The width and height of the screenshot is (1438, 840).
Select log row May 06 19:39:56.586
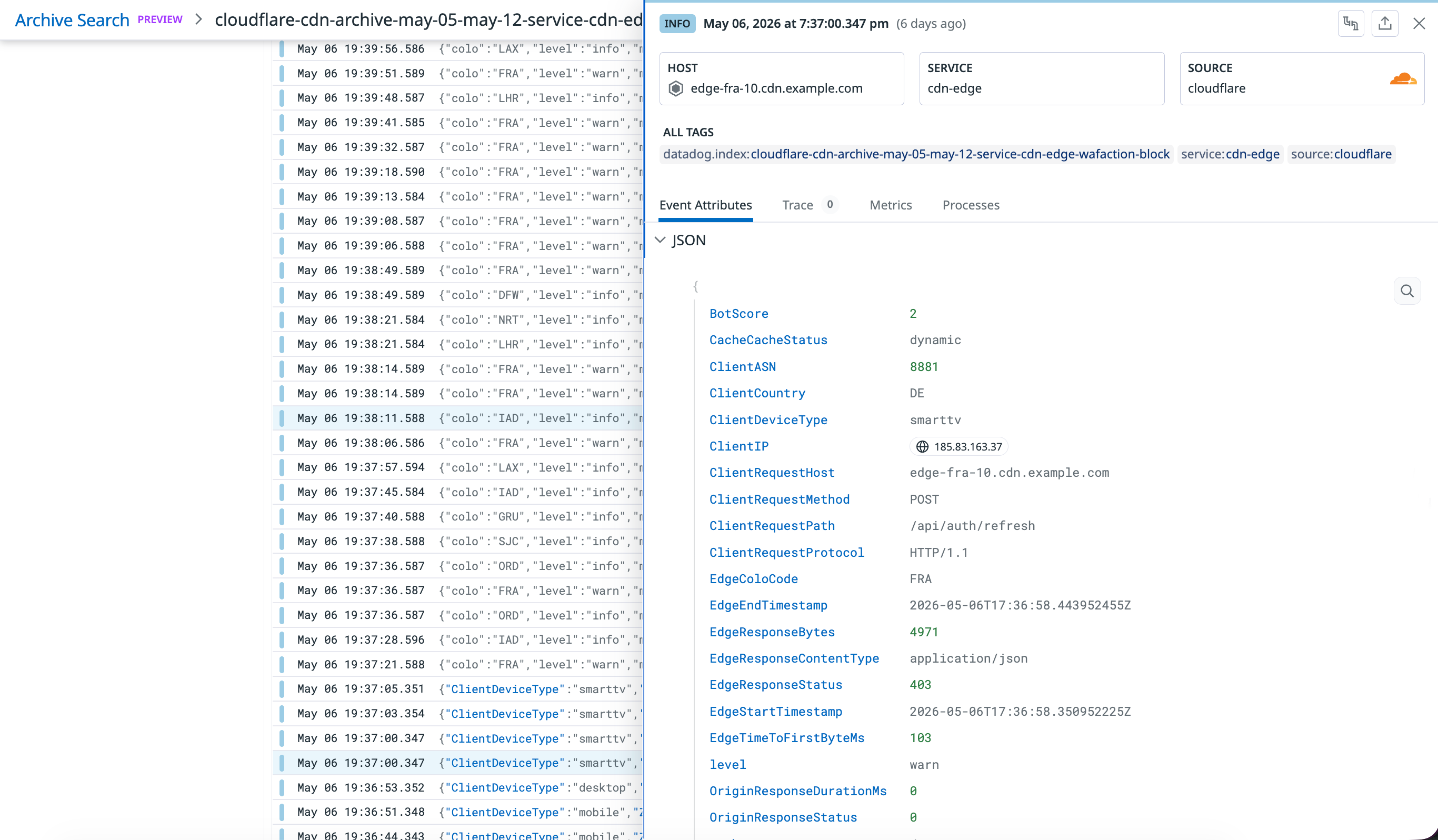[x=458, y=49]
